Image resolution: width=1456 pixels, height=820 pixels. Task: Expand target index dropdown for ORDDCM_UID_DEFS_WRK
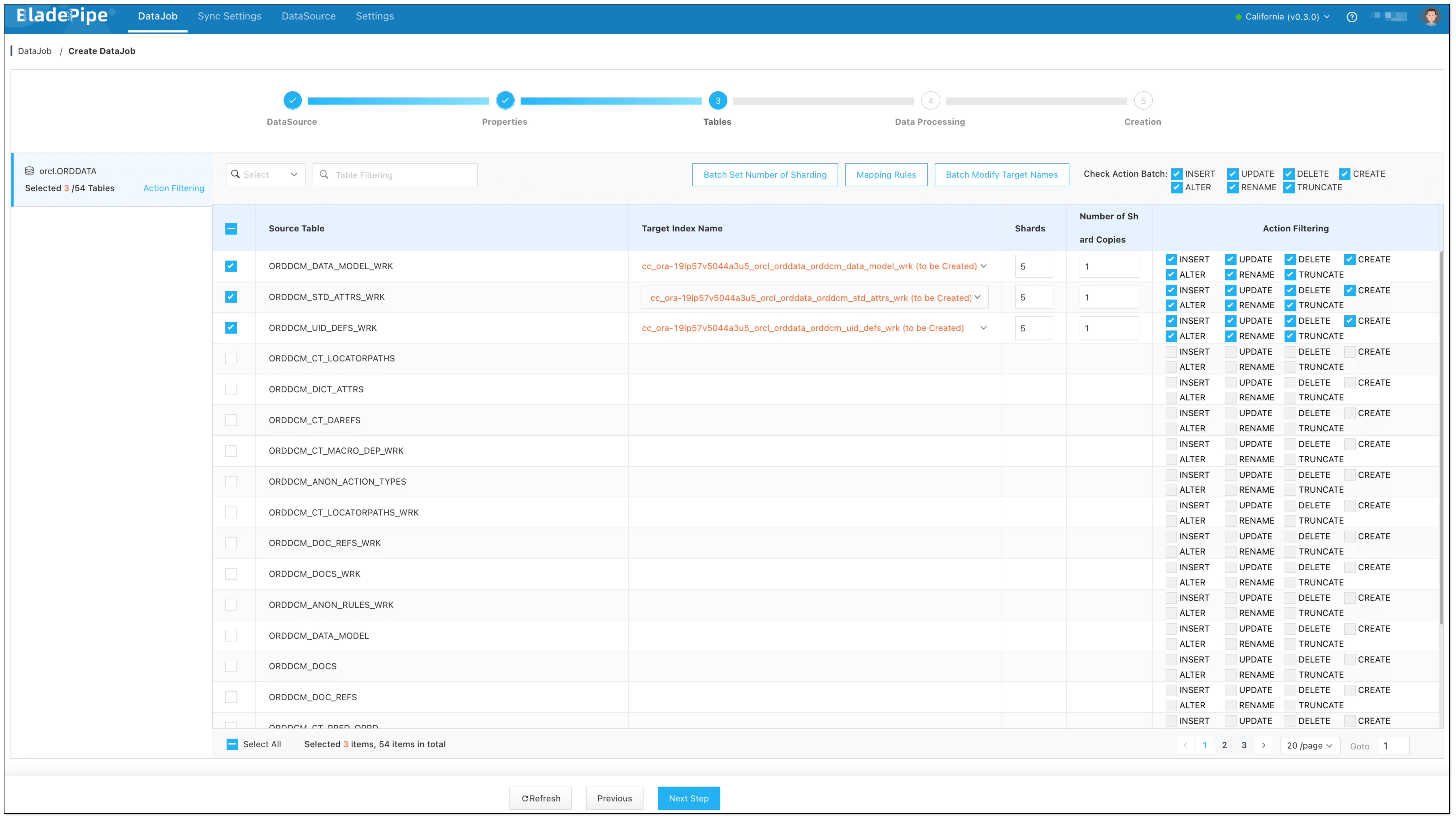984,328
